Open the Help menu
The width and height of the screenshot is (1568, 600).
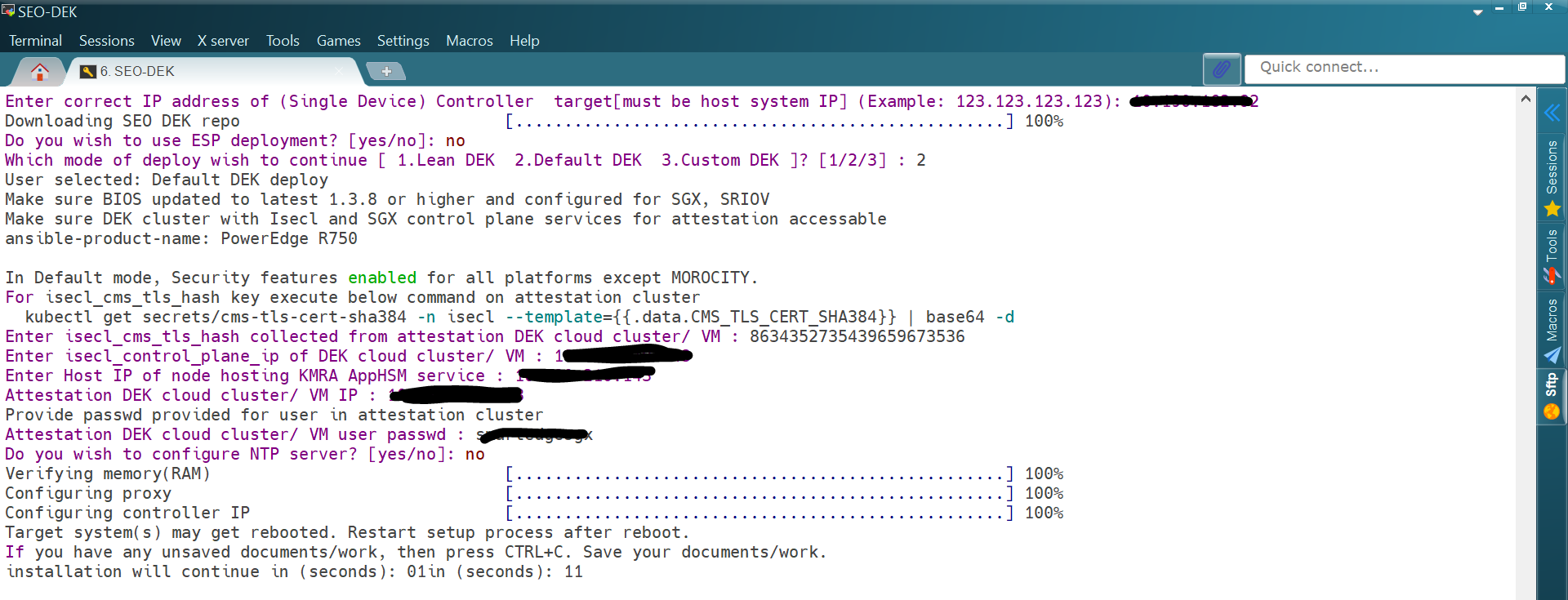(x=524, y=41)
